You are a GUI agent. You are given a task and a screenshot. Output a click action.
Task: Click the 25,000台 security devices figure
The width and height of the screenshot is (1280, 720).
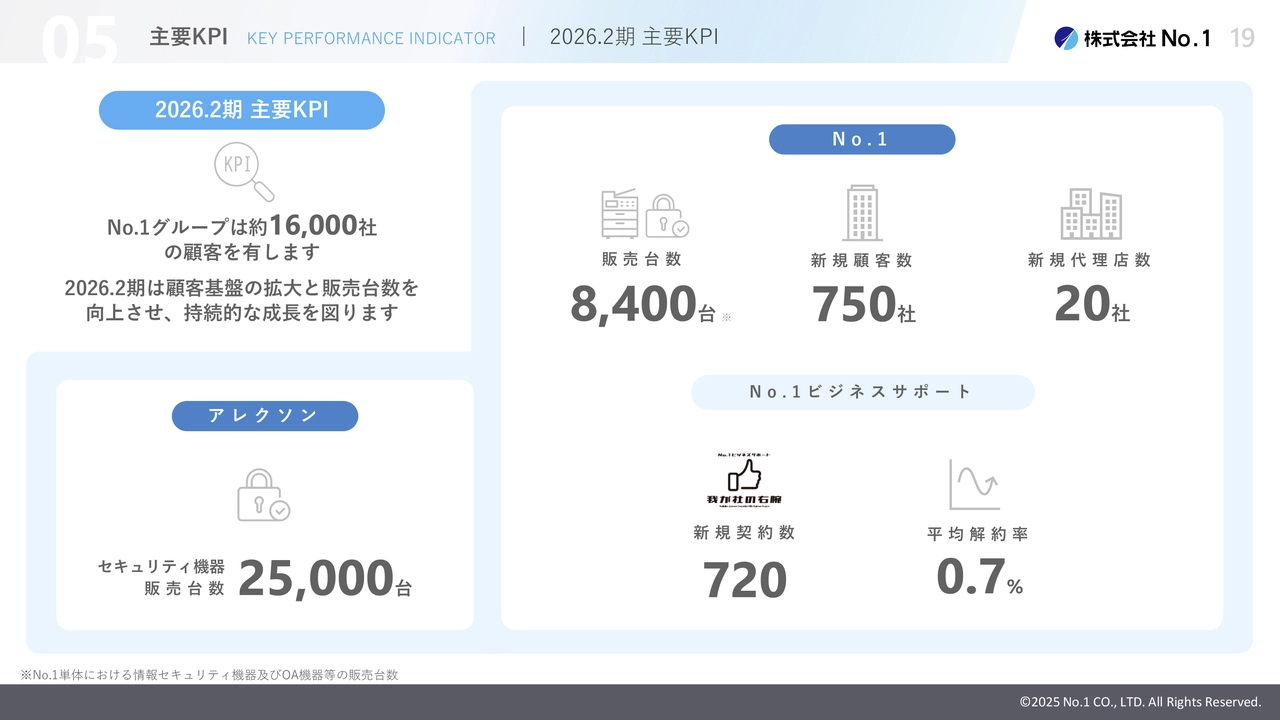325,578
